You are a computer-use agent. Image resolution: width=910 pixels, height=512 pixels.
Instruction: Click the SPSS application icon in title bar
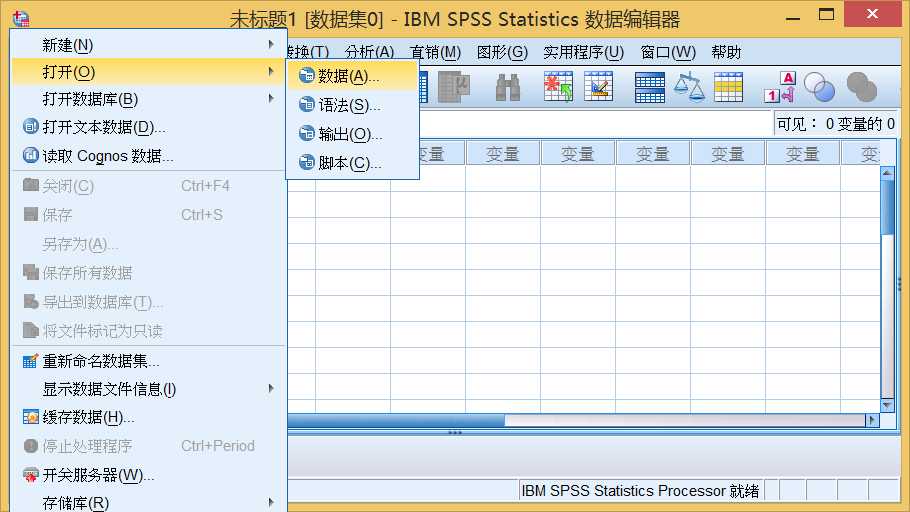(x=21, y=19)
